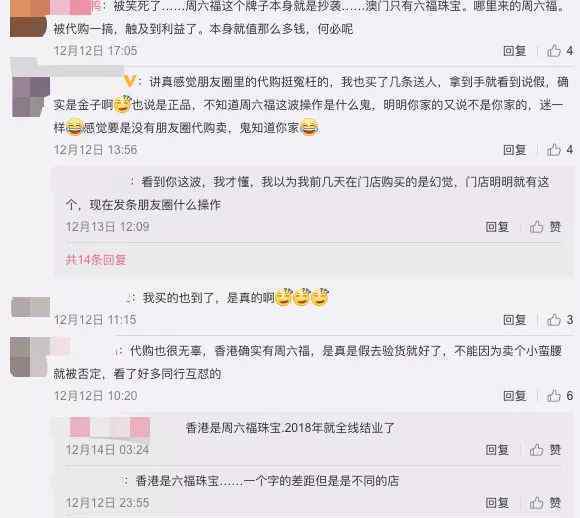
Task: Reply to the 23:55 sub-reply
Action: 497,503
